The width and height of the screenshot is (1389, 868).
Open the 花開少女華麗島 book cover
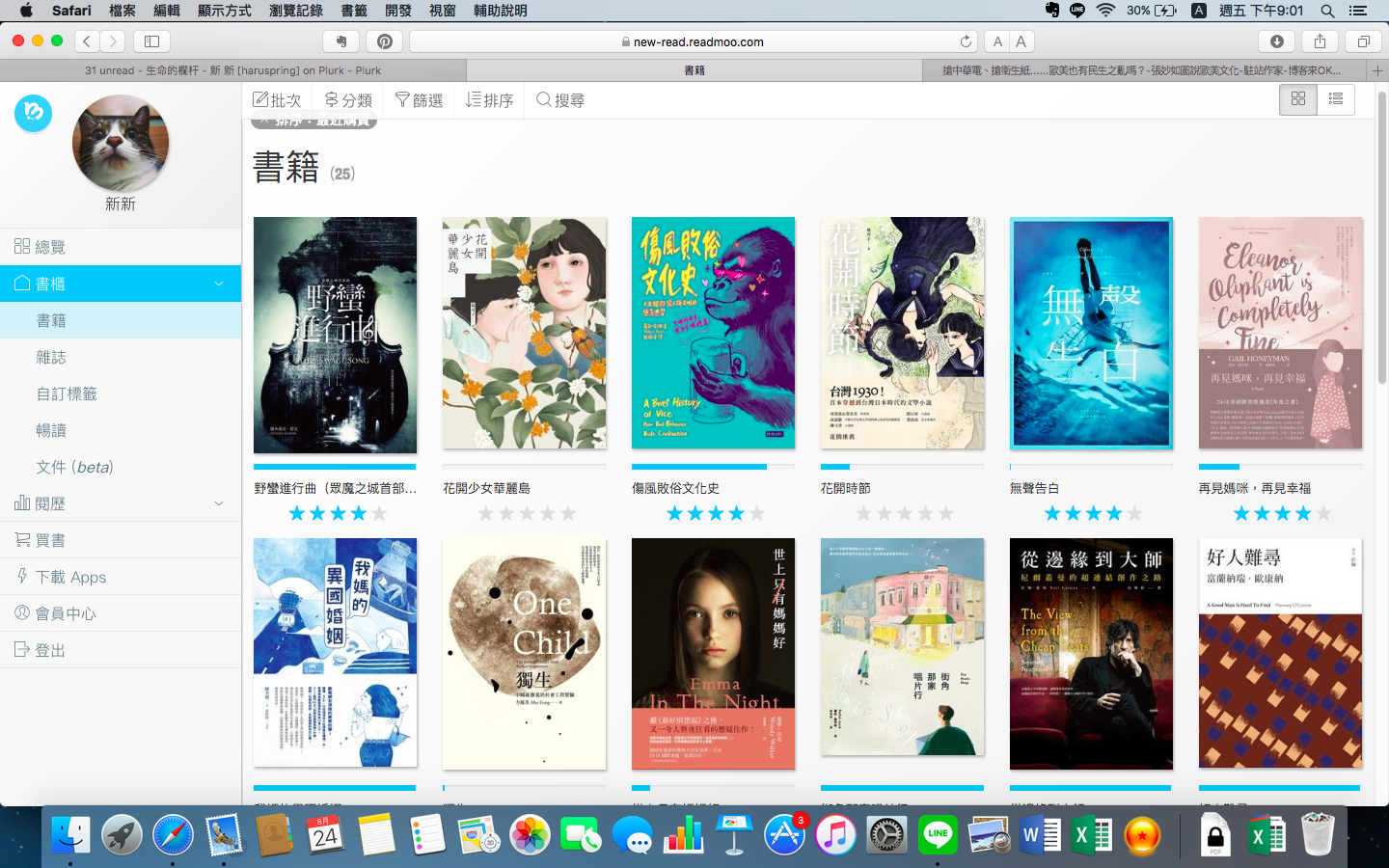pyautogui.click(x=524, y=333)
